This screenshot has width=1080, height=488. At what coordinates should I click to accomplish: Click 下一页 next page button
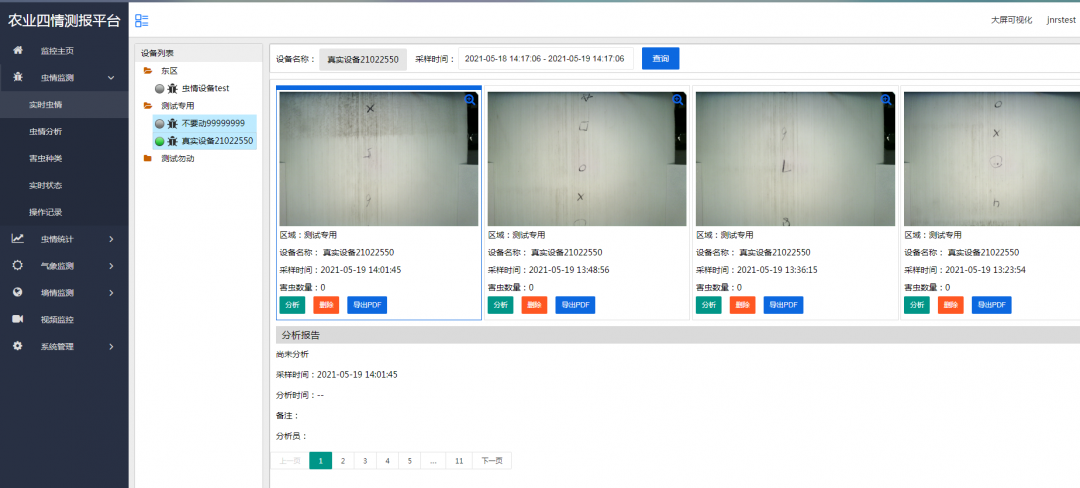pos(492,460)
